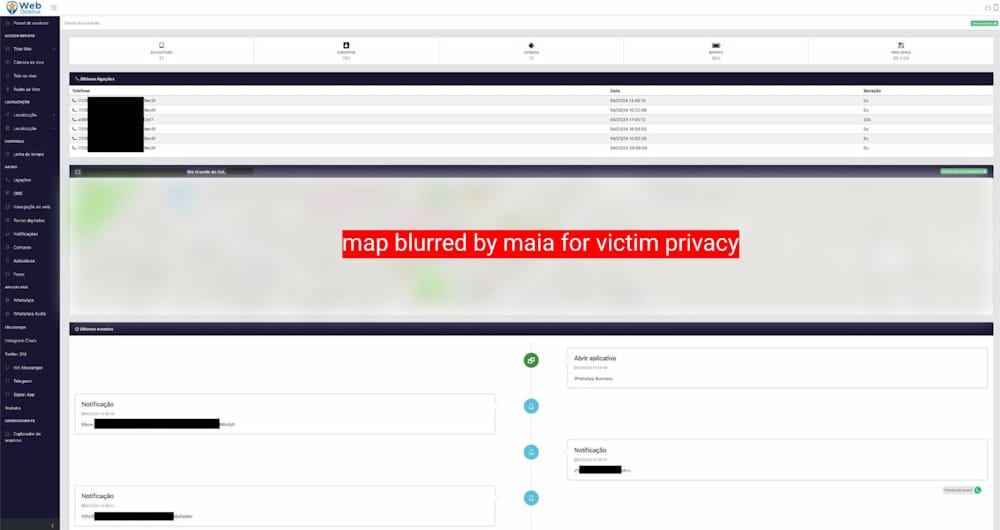Open Instagram Chats in the sidebar
1000x530 pixels.
click(x=20, y=341)
